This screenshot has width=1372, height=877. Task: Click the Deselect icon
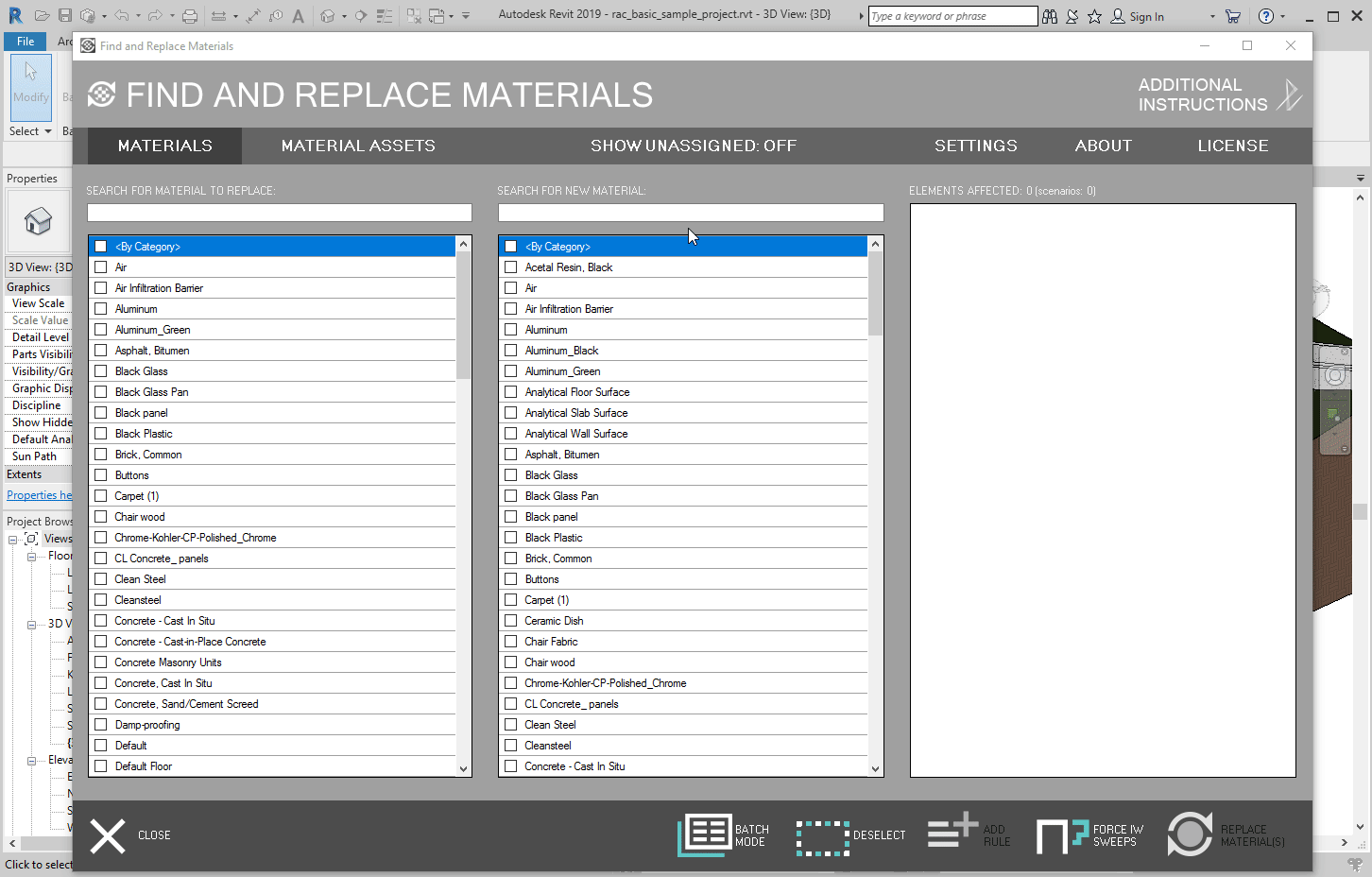tap(822, 836)
